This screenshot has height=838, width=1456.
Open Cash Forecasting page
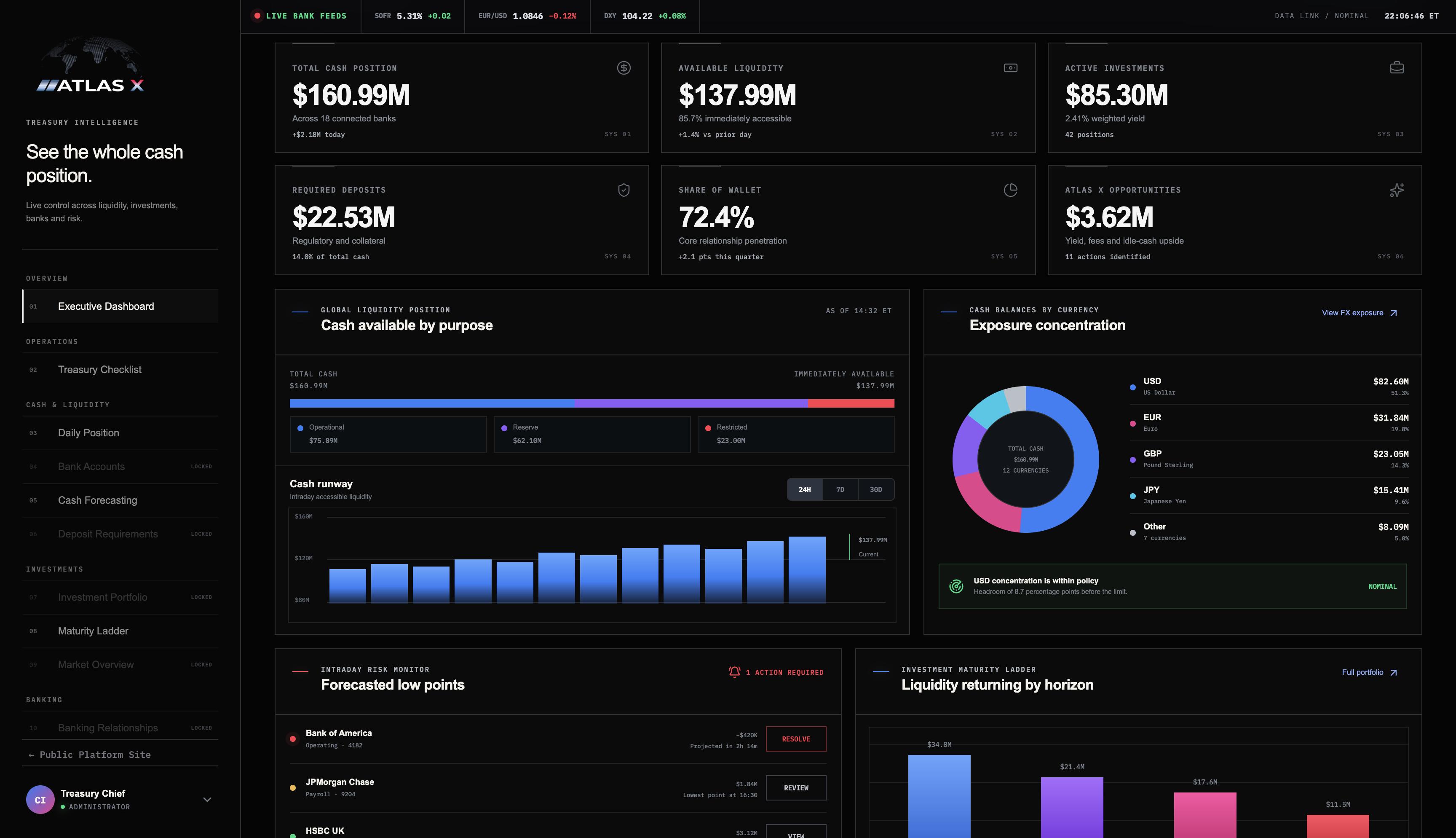pos(120,500)
